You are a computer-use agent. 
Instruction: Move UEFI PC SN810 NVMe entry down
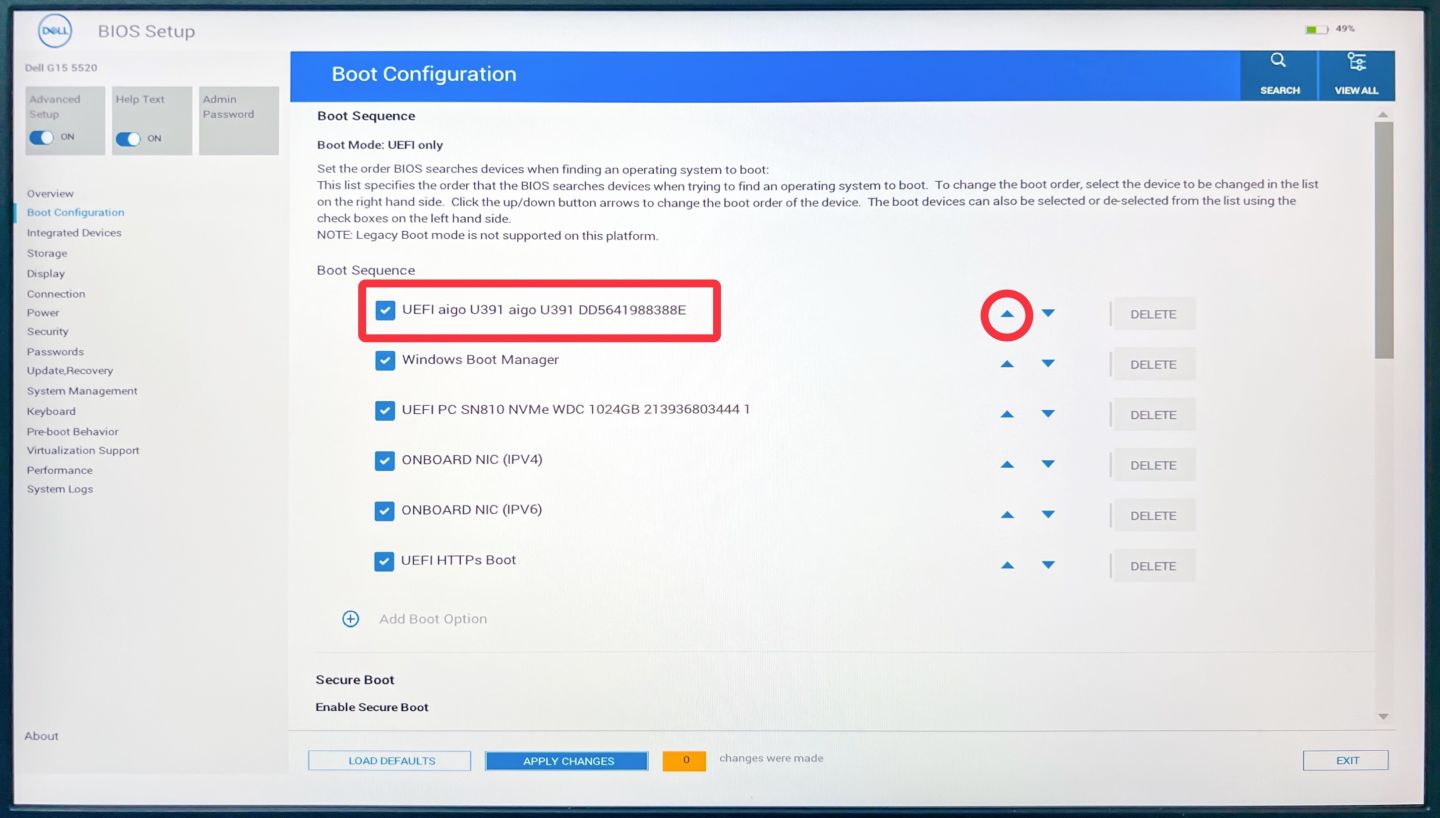[x=1048, y=414]
